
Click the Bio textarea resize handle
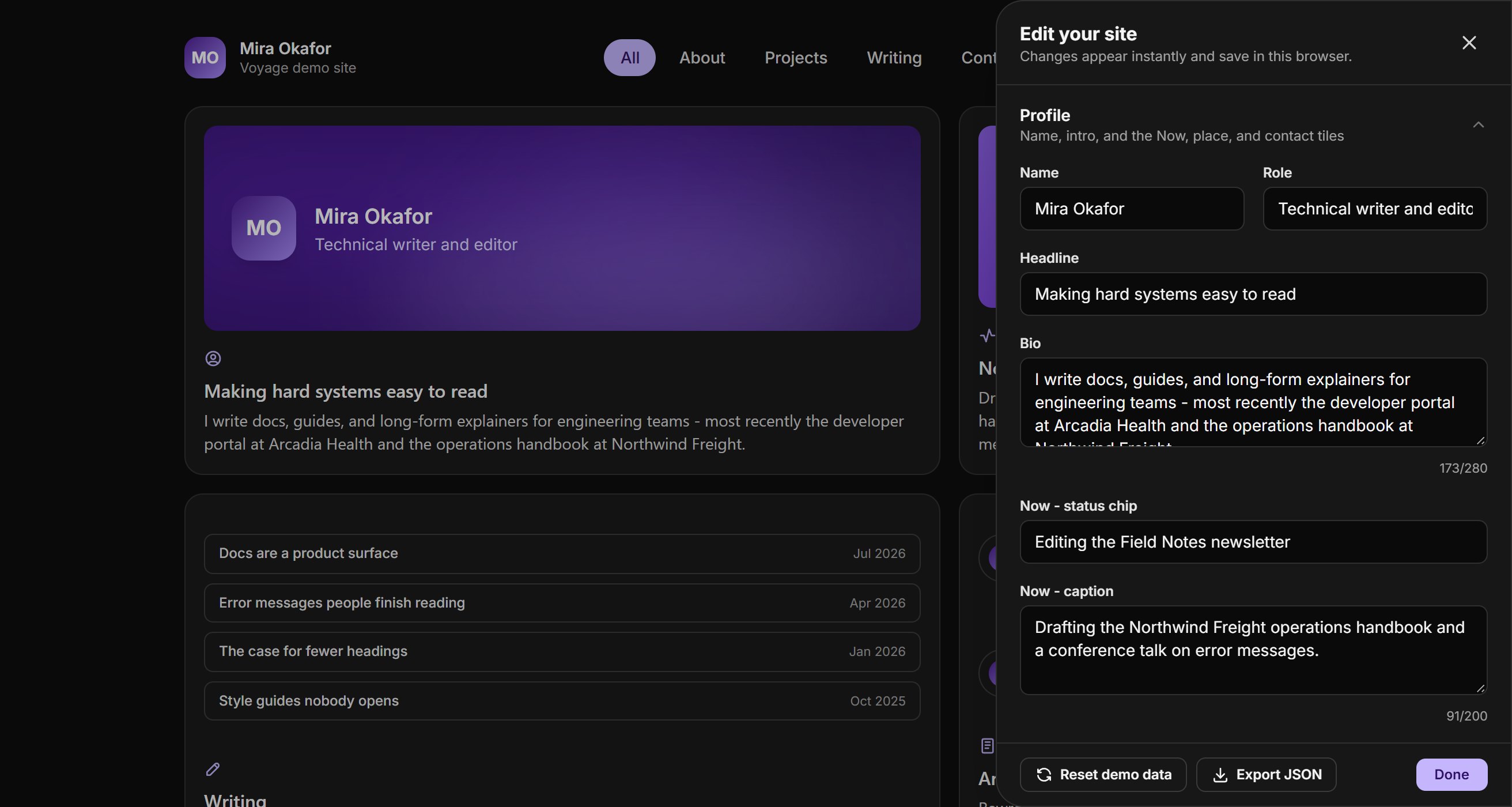1480,440
